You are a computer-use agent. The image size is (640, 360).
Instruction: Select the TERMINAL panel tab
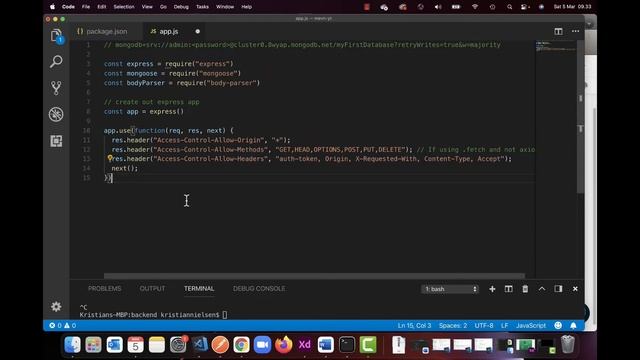coord(199,289)
